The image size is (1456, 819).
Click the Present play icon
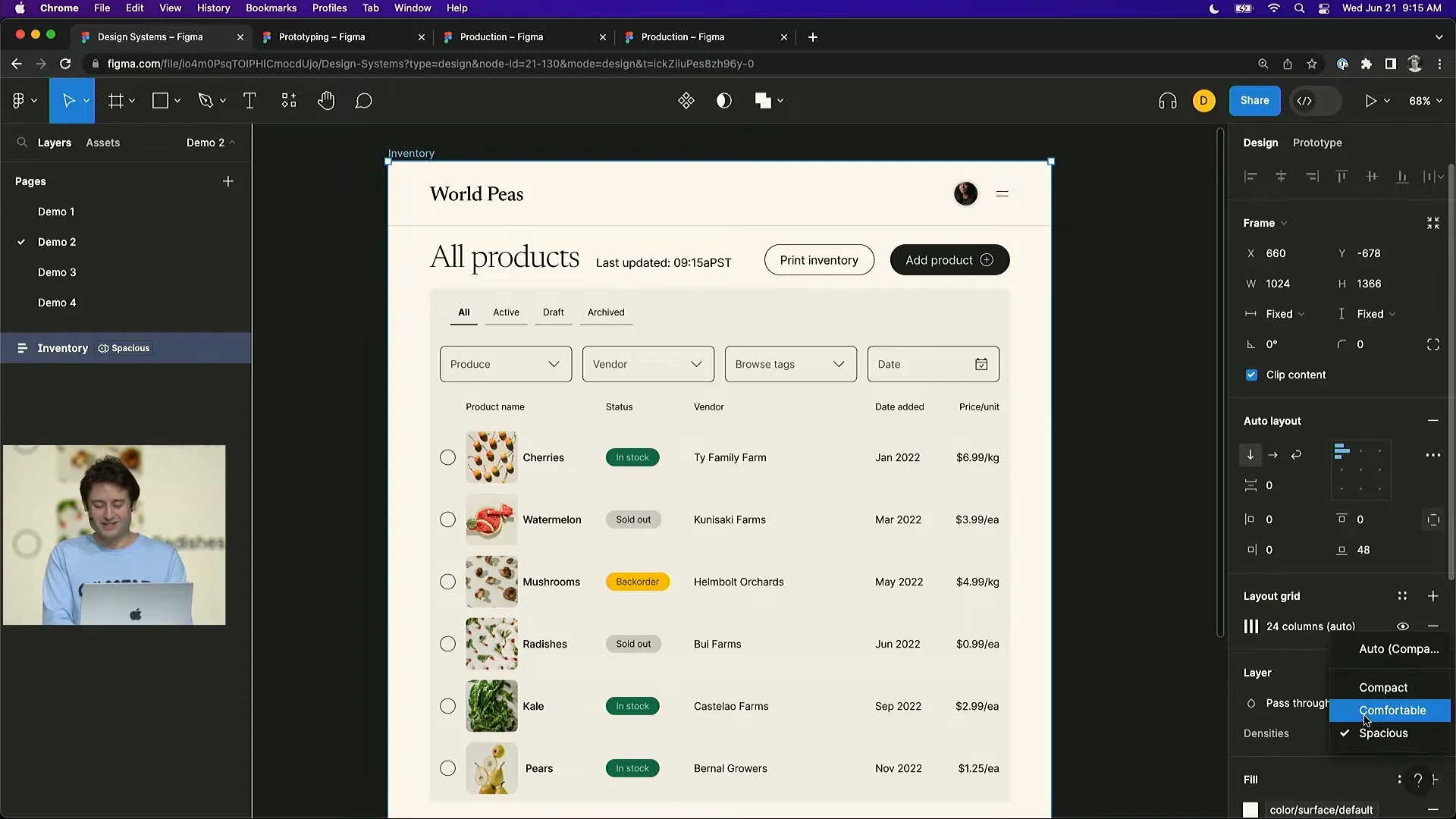coord(1370,101)
